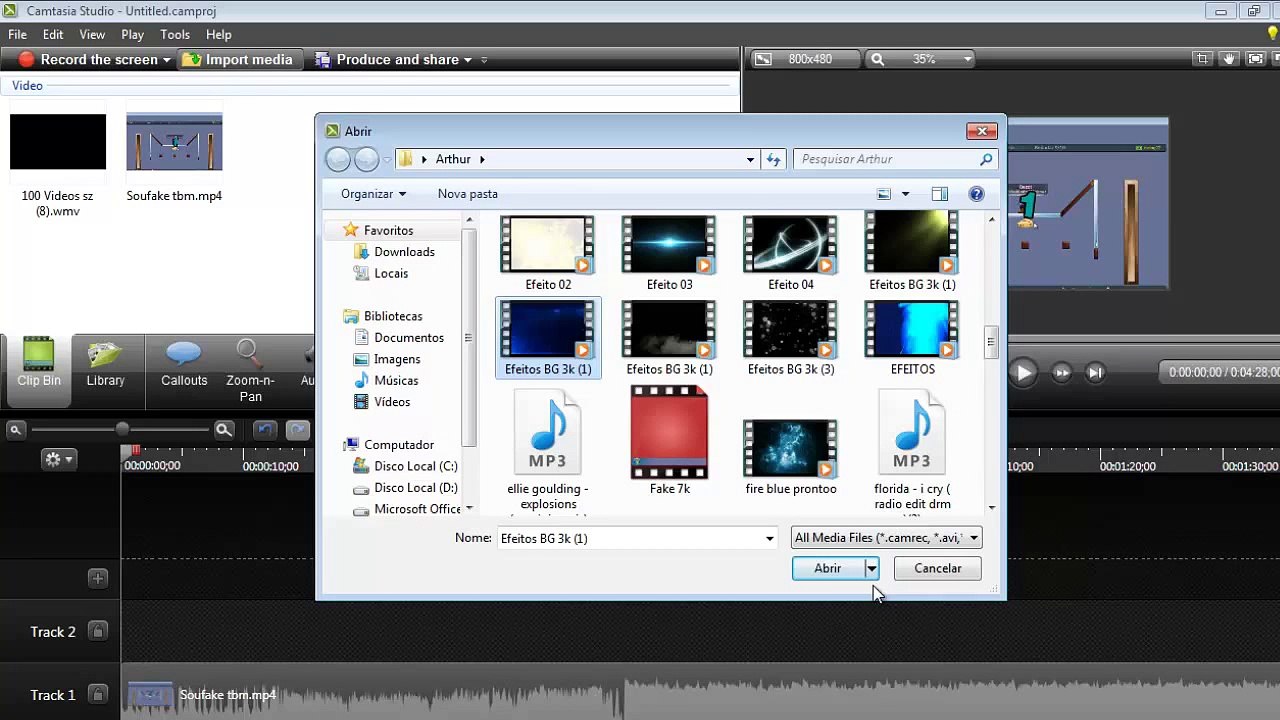
Task: Open the Zoom-n-Pan tab
Action: (250, 370)
